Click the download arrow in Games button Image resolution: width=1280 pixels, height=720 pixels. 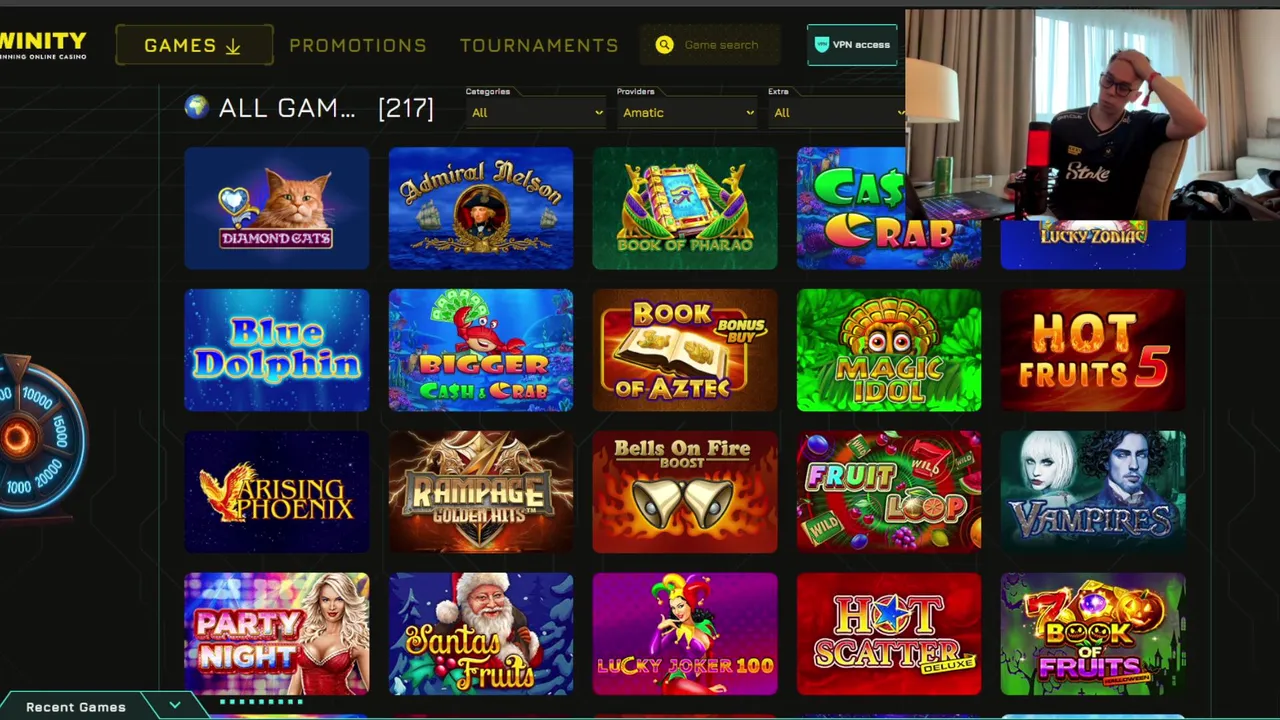click(233, 46)
